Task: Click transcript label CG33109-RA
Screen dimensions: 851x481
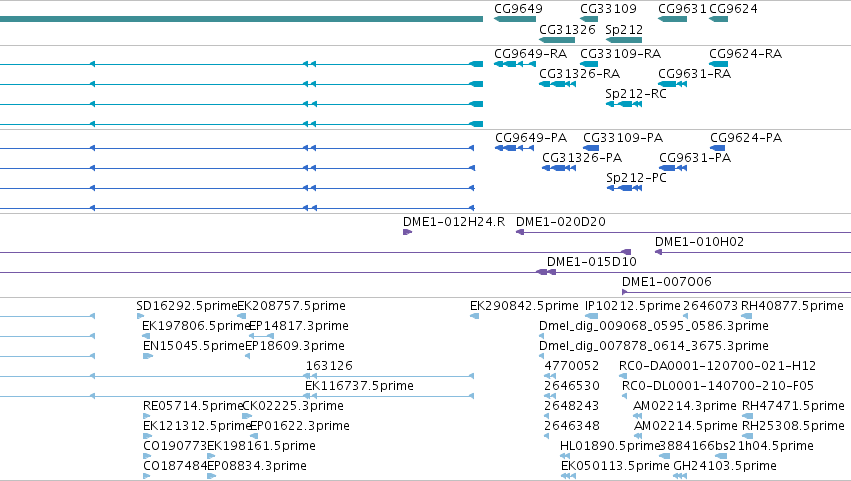Action: pyautogui.click(x=620, y=54)
